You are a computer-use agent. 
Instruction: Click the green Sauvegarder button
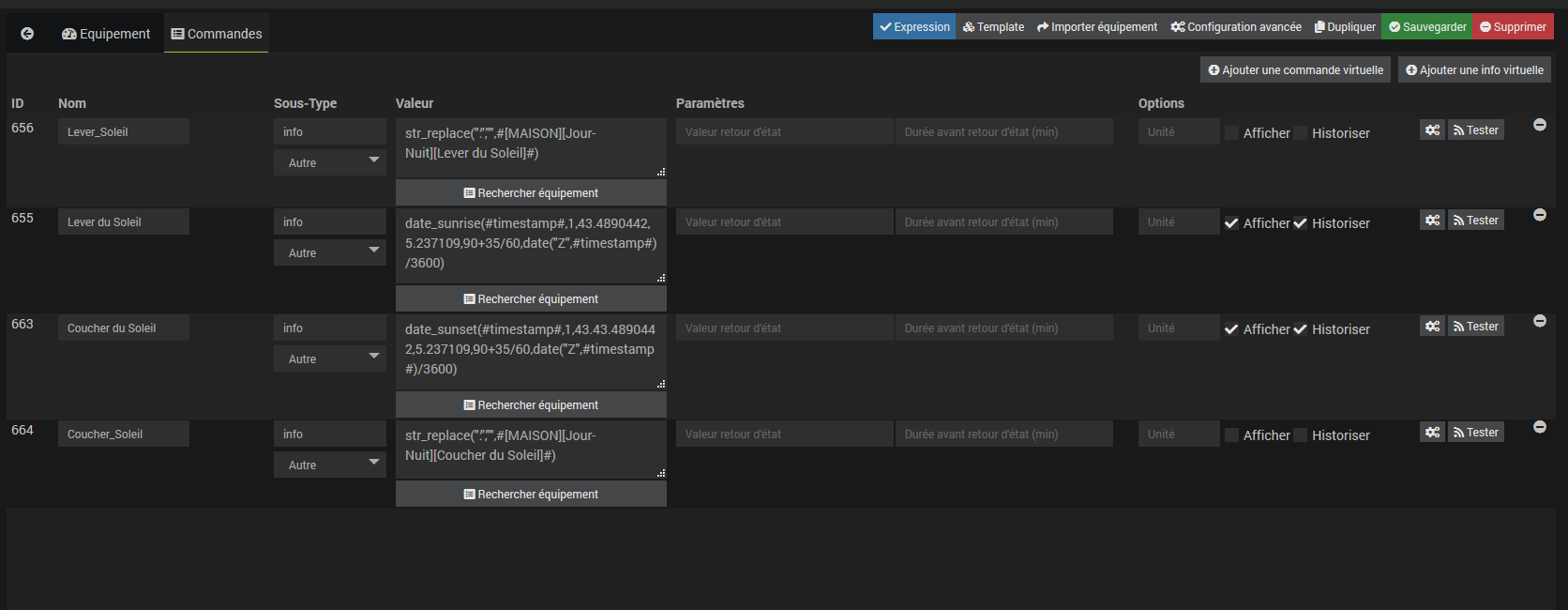click(x=1426, y=27)
